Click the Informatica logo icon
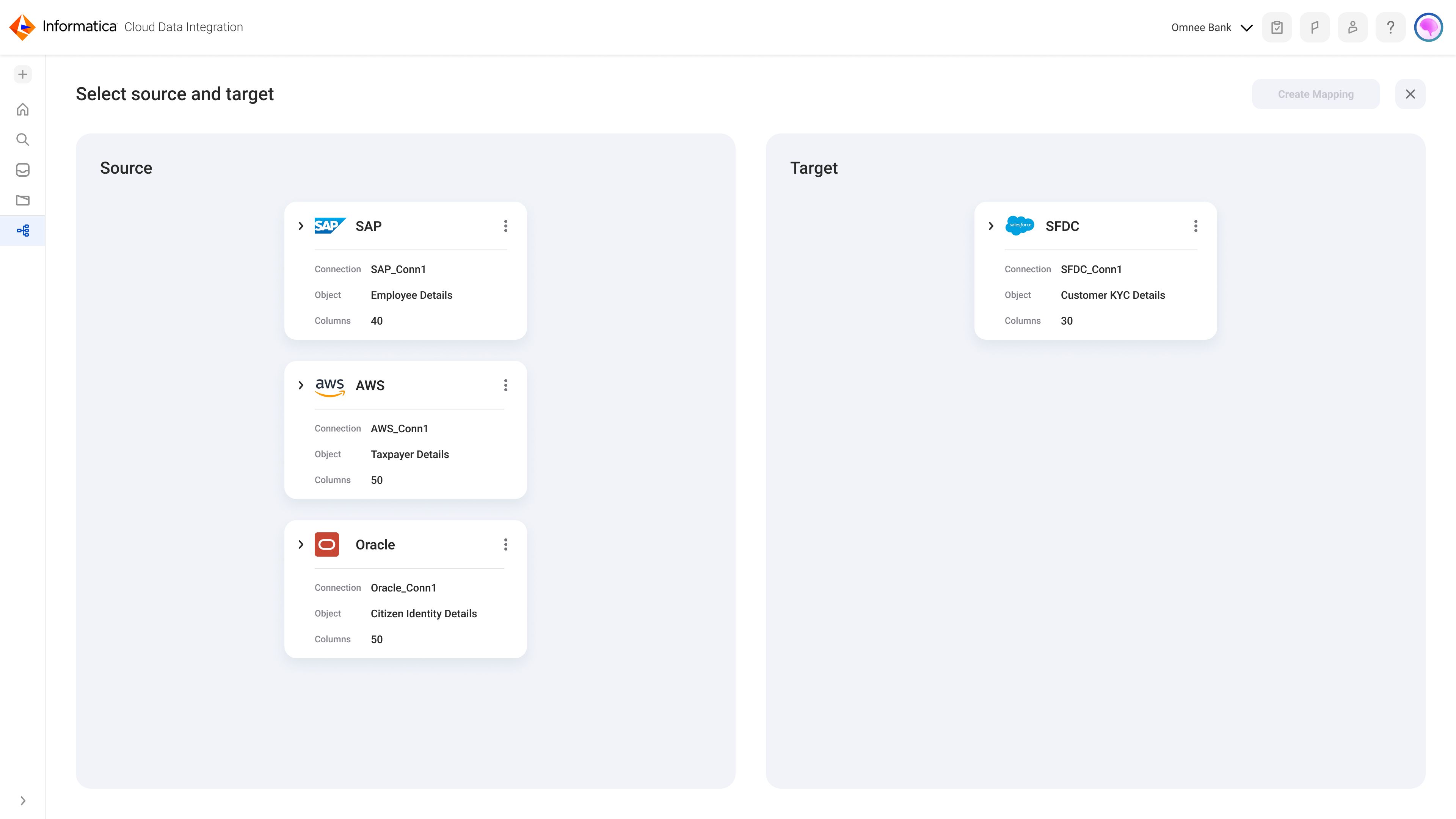Image resolution: width=1456 pixels, height=819 pixels. 23,27
